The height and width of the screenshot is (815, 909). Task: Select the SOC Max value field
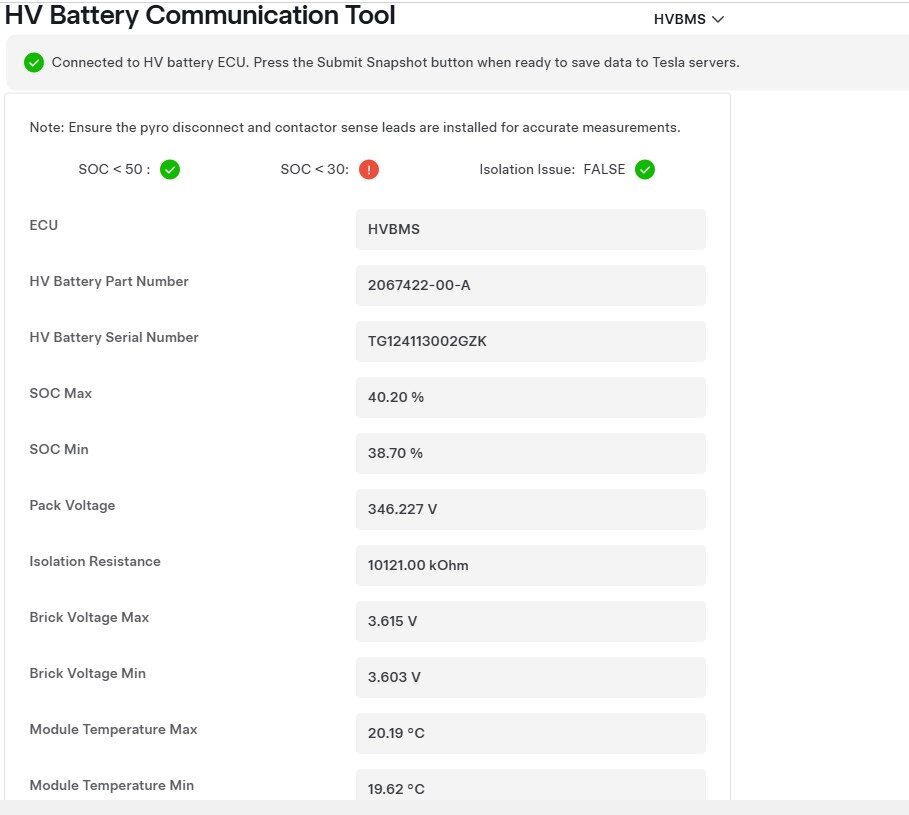530,397
